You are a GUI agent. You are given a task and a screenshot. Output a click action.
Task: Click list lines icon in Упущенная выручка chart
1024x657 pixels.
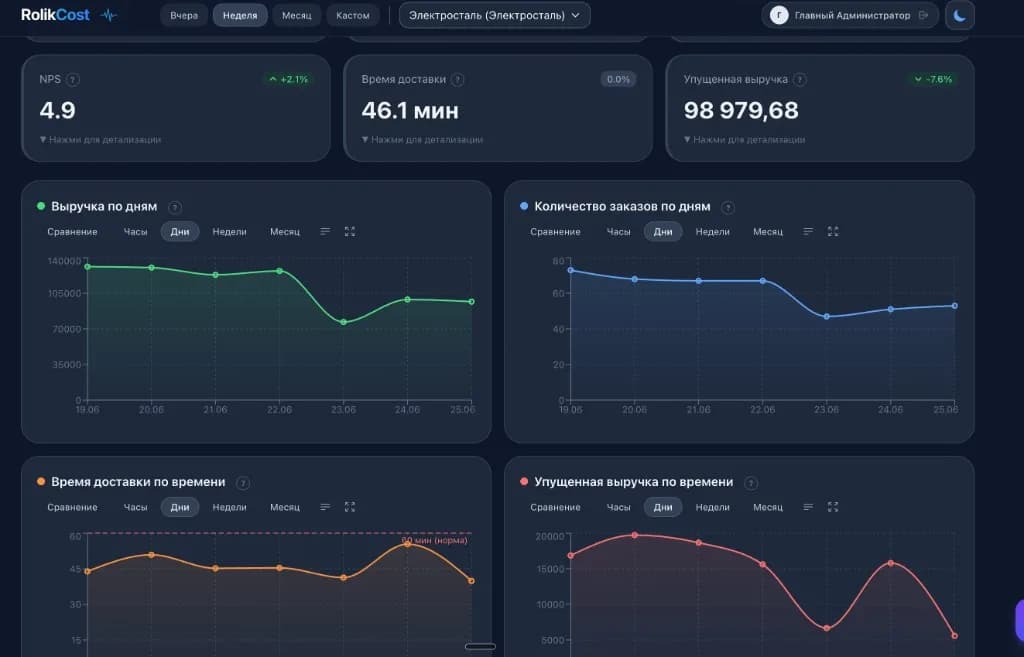click(808, 507)
